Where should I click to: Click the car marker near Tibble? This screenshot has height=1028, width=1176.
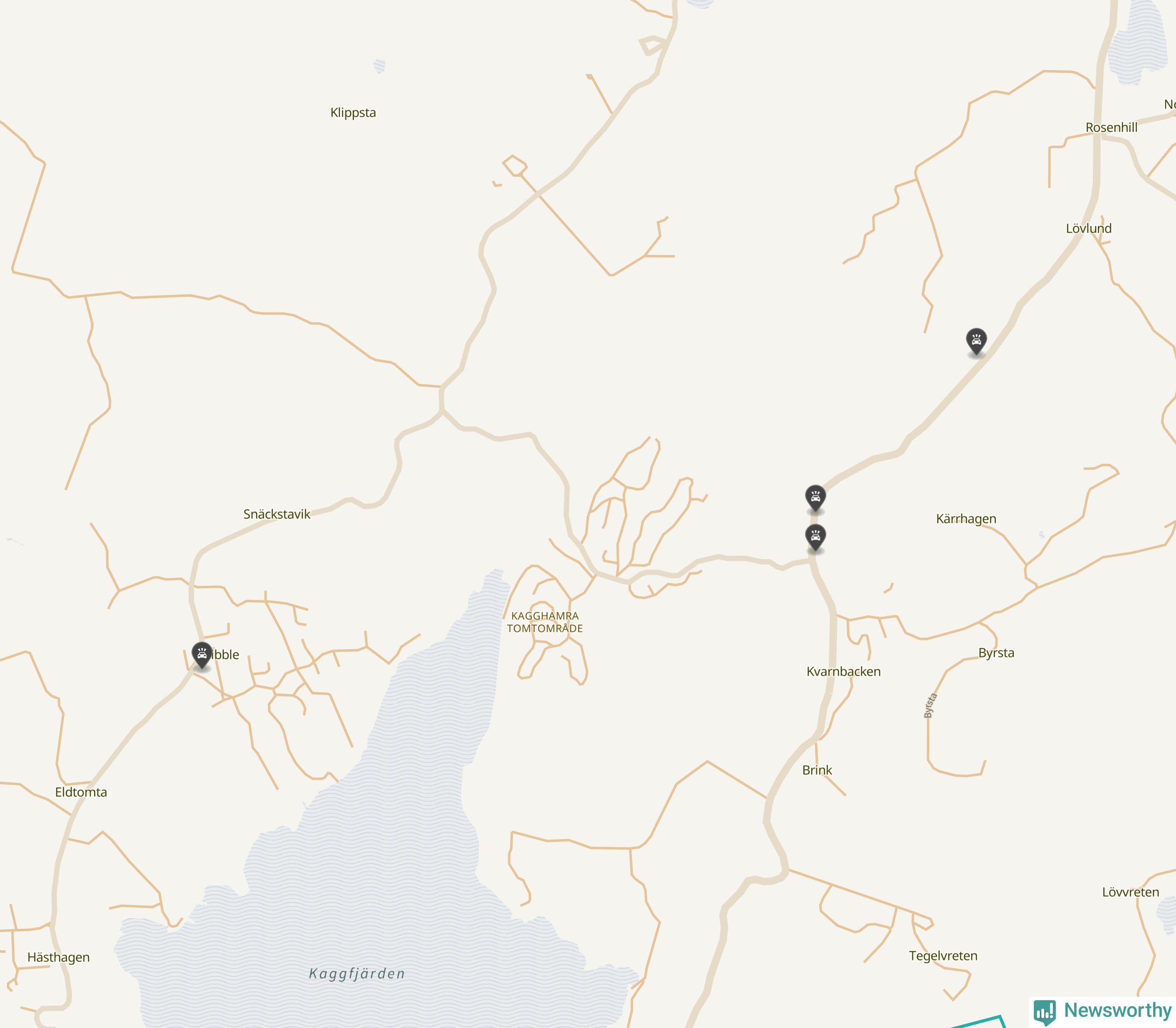[202, 655]
